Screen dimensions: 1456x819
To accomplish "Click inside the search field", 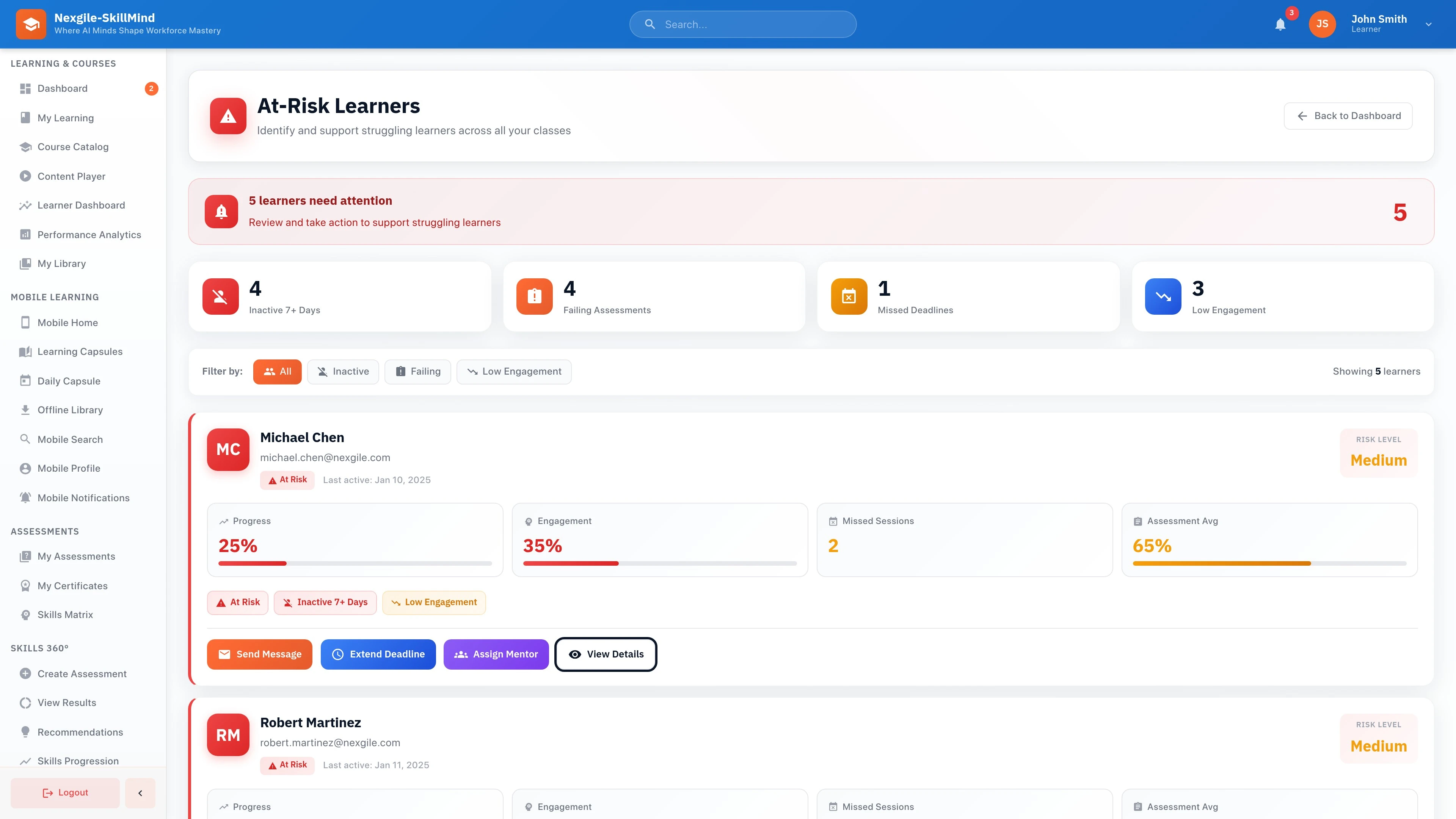I will click(742, 24).
